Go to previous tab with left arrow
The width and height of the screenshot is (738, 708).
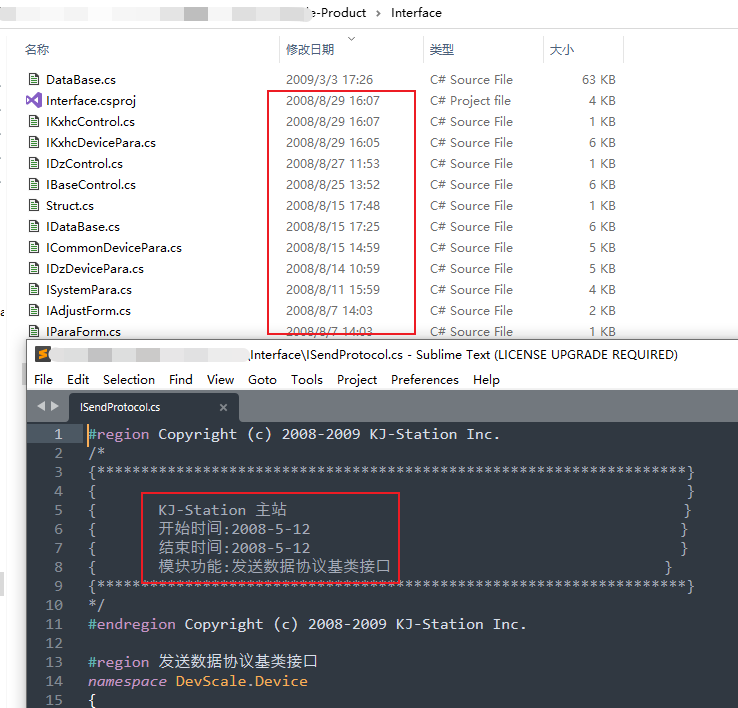(x=41, y=406)
